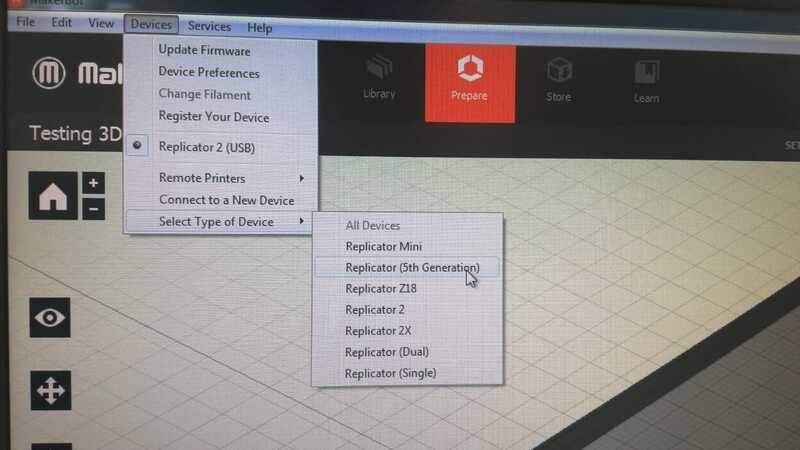Screen dimensions: 800x450
Task: Open the File menu
Action: (x=26, y=22)
